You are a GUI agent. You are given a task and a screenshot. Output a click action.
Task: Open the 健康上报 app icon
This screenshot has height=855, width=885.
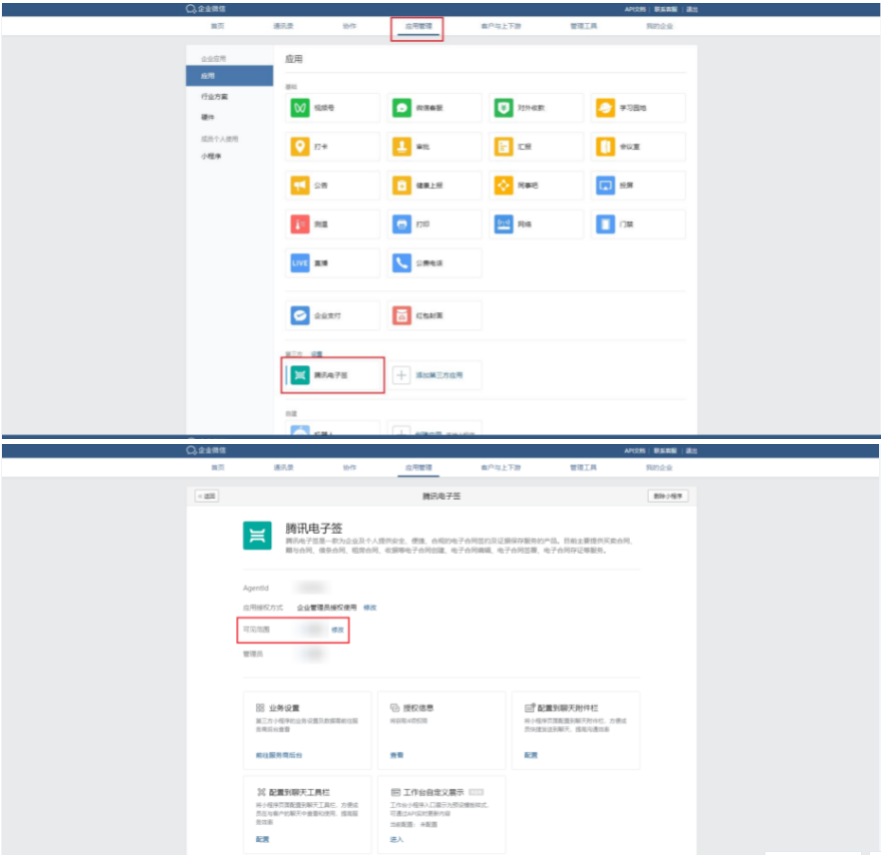(401, 185)
